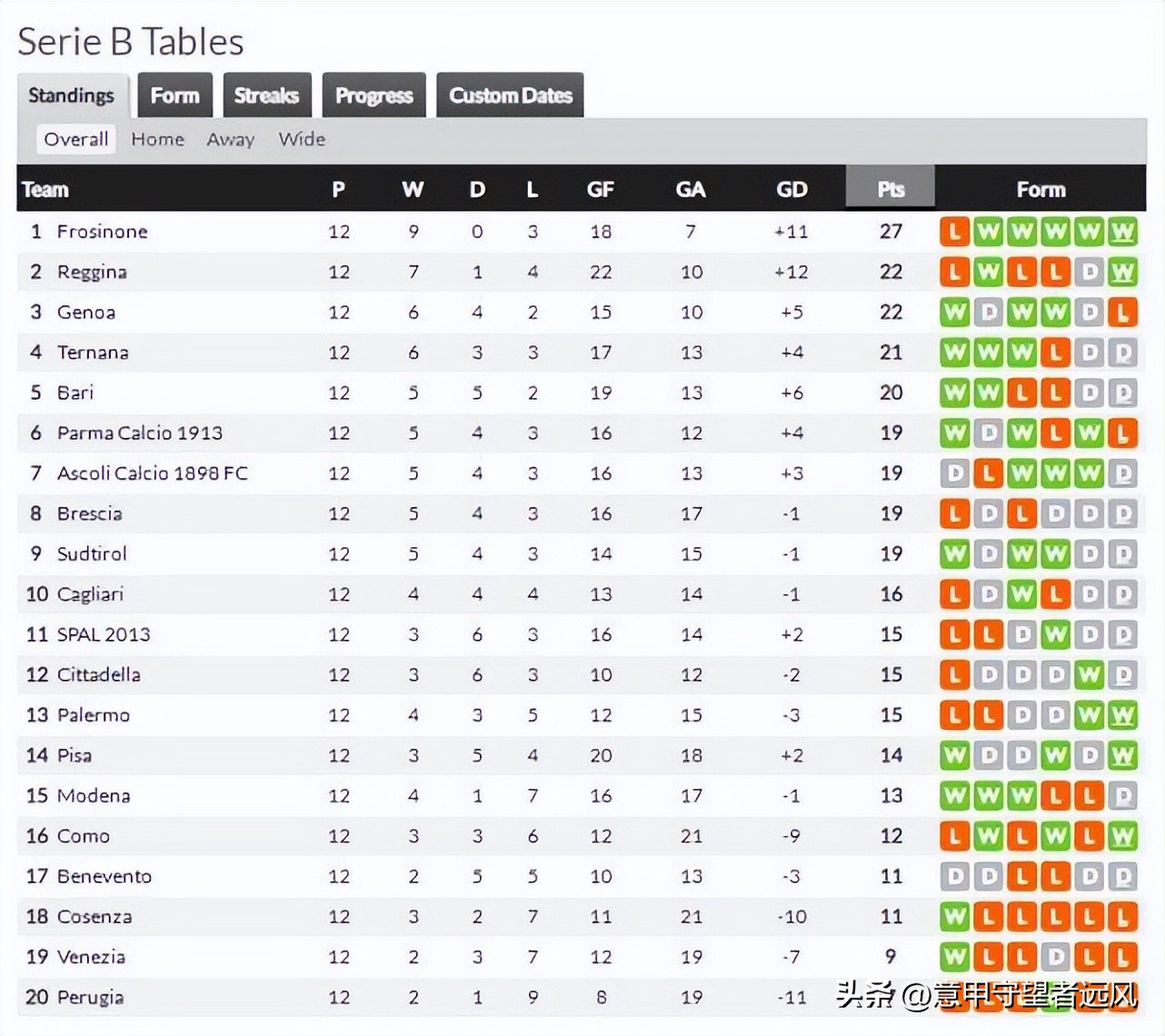Select the Custom Dates tab
The image size is (1165, 1036).
(x=510, y=95)
